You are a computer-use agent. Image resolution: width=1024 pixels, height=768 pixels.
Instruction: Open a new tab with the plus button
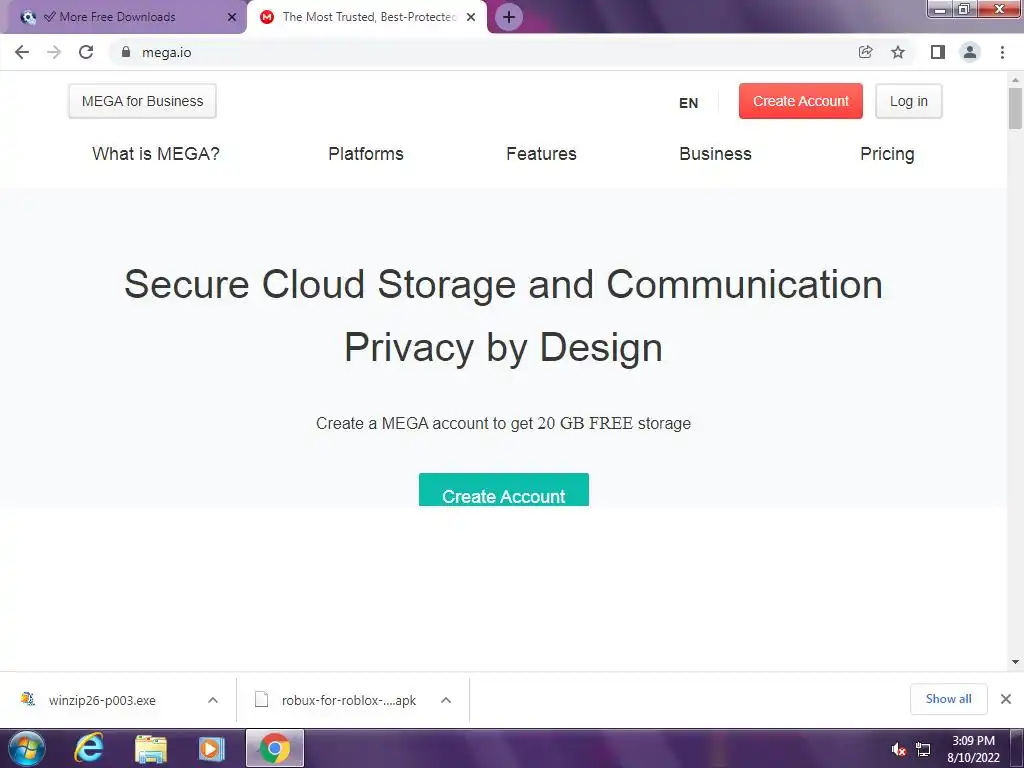[x=509, y=17]
